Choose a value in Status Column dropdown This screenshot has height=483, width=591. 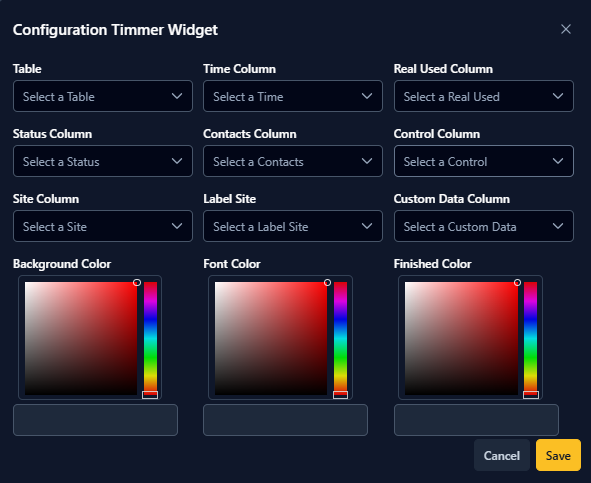[x=103, y=161]
